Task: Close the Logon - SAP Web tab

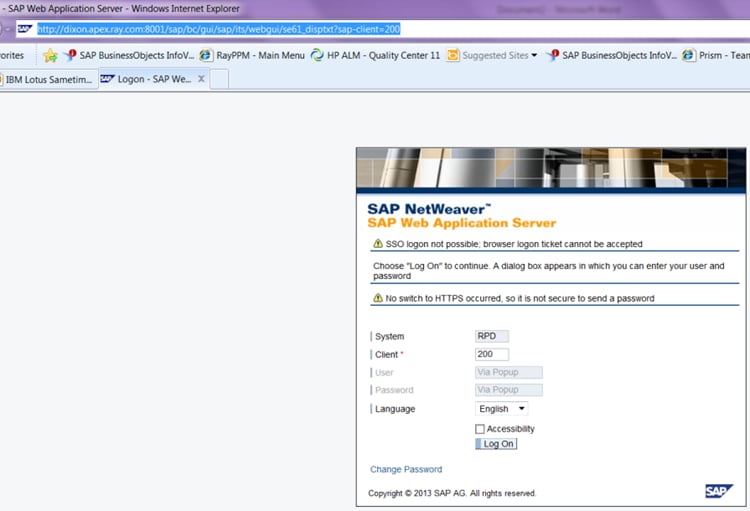Action: pos(201,79)
